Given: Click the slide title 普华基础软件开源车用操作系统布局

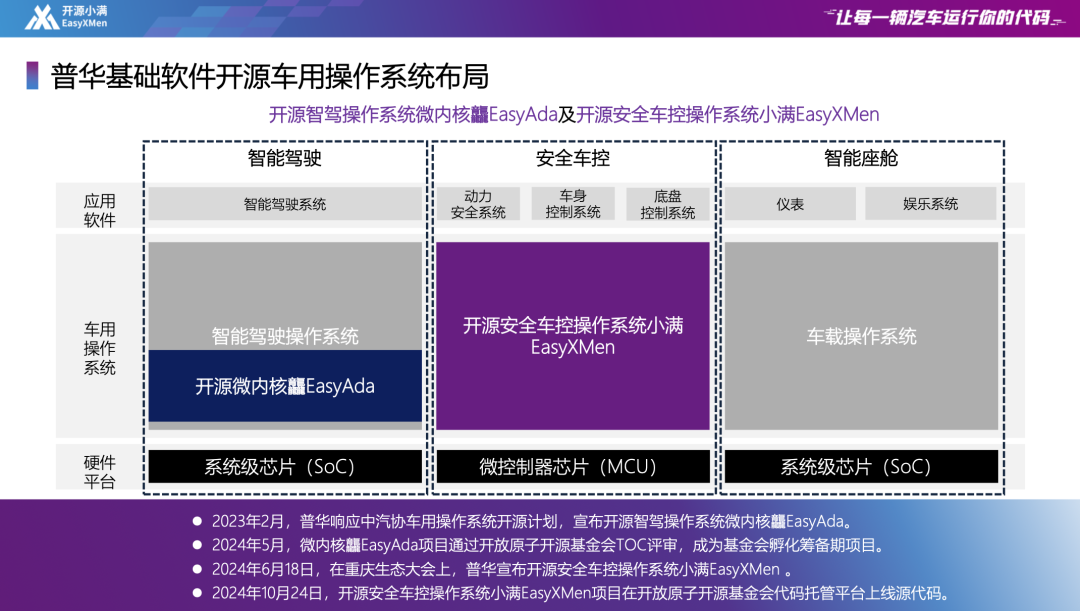Looking at the screenshot, I should coord(269,76).
